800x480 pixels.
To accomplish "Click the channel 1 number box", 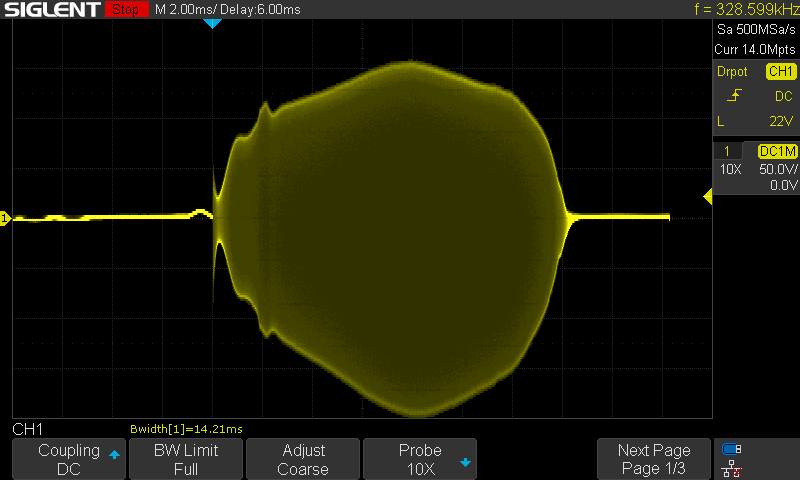I will point(727,151).
